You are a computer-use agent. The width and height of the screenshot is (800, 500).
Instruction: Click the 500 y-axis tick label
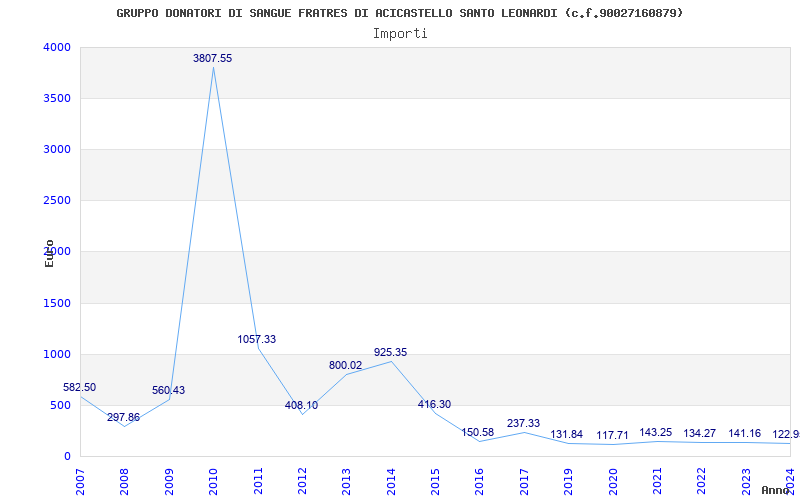(x=60, y=406)
